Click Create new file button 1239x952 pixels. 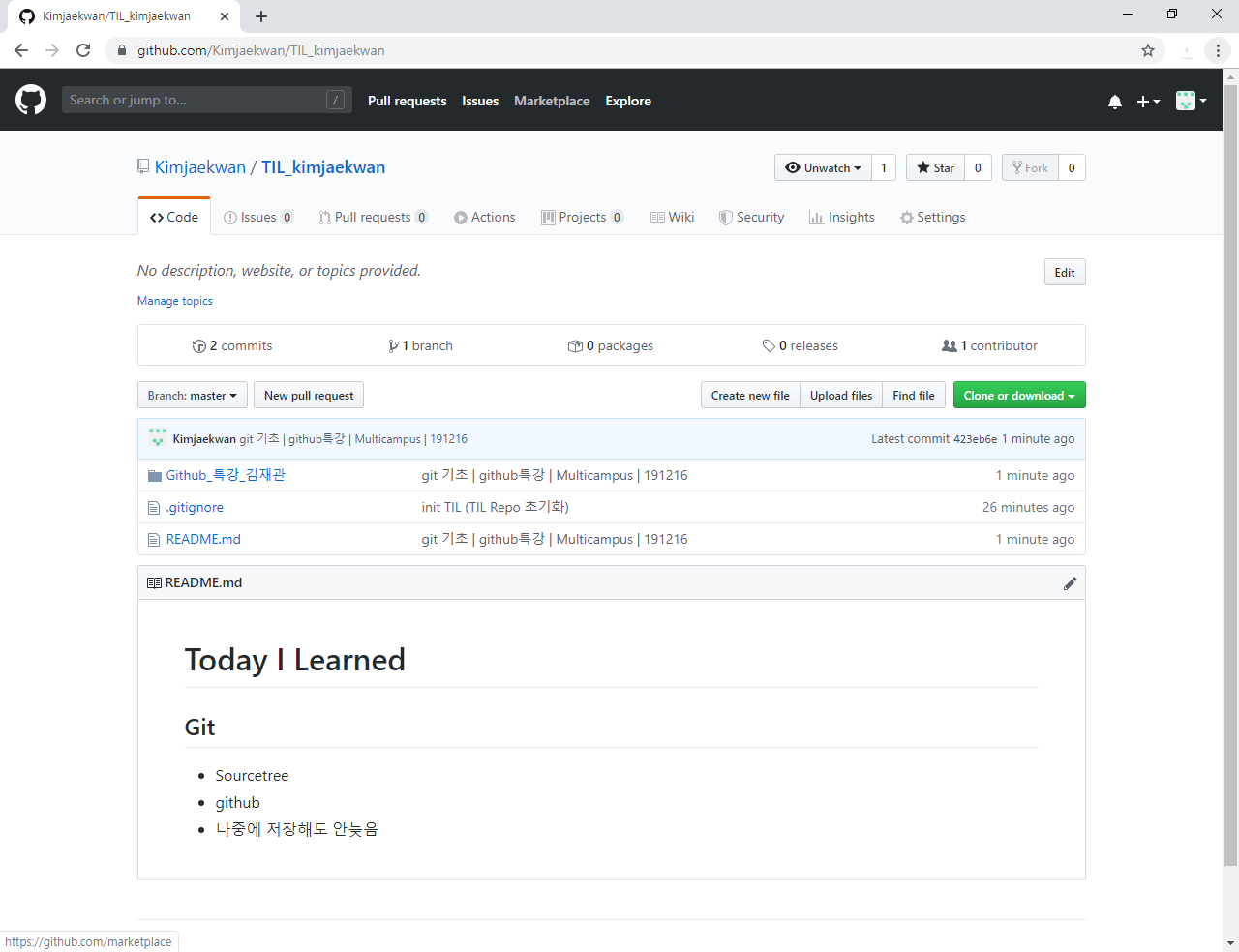pyautogui.click(x=750, y=395)
